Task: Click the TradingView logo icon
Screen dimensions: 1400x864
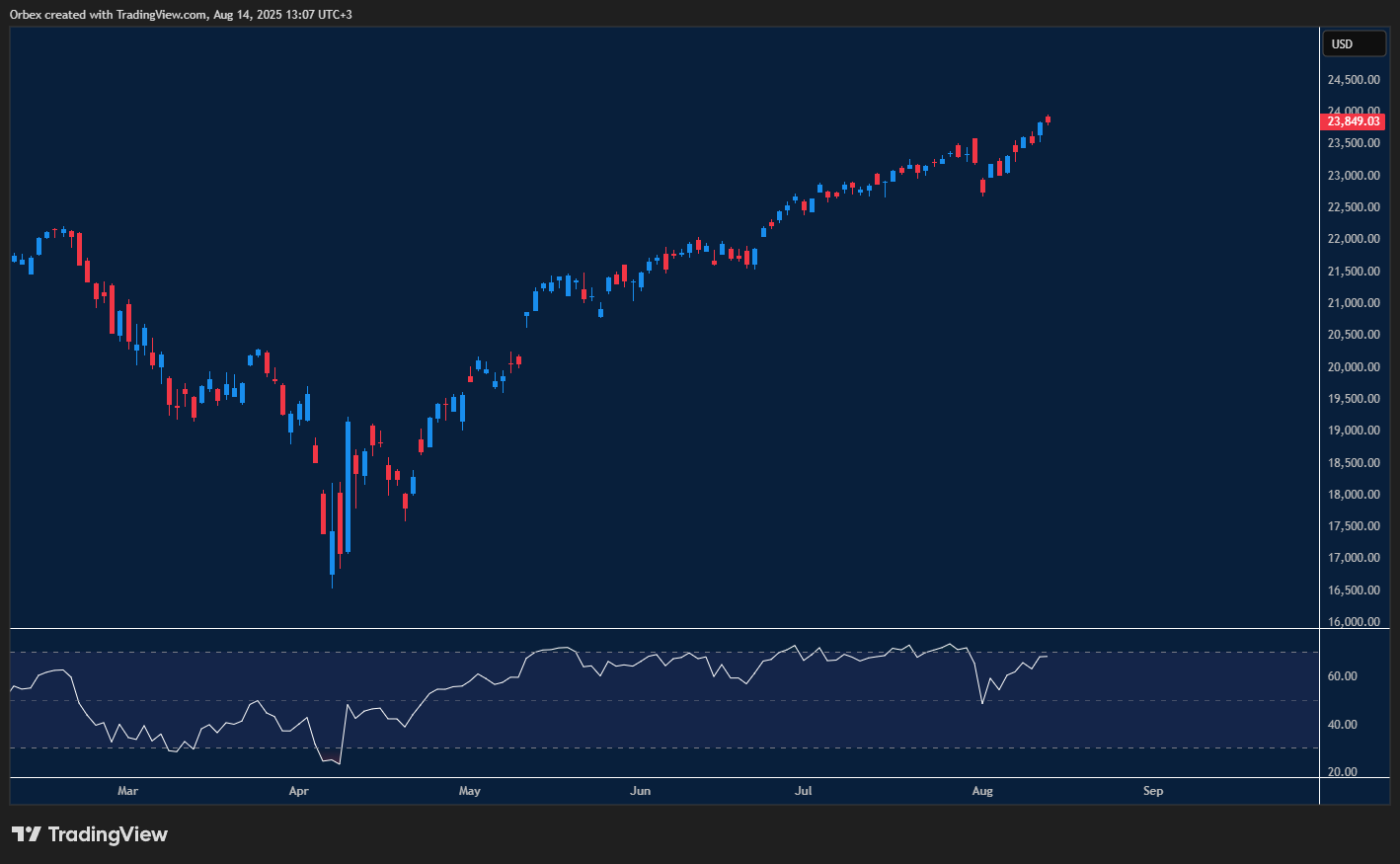Action: point(27,834)
